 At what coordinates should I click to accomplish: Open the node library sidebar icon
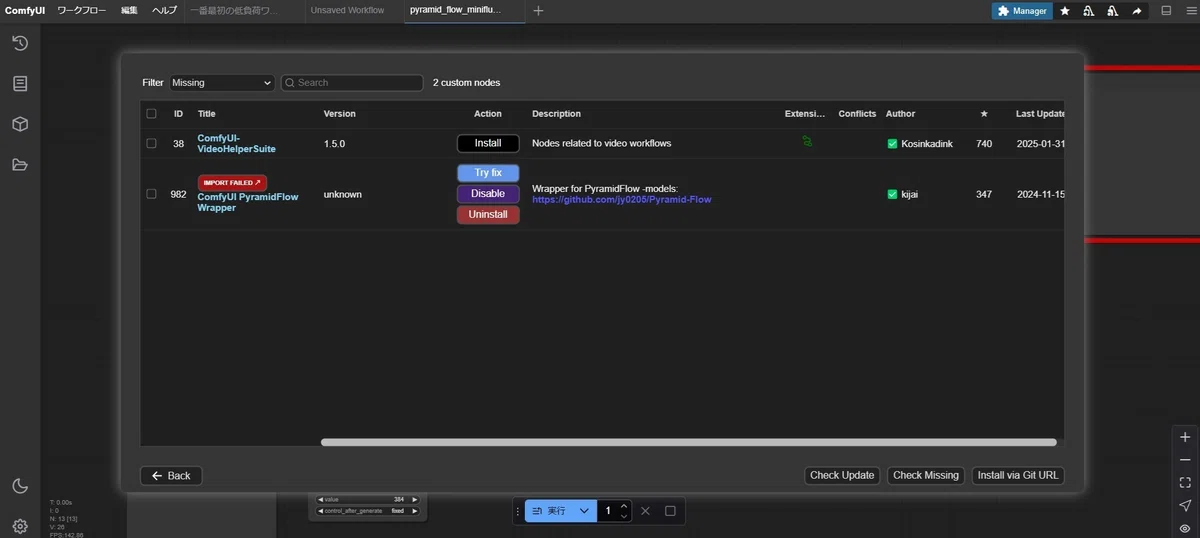pos(20,84)
